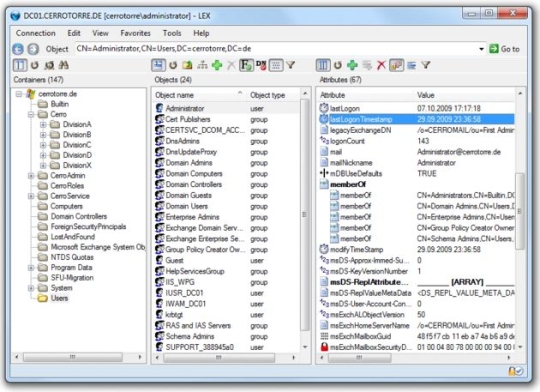540x392 pixels.
Task: Toggle the containers panel layout icon
Action: [20, 65]
